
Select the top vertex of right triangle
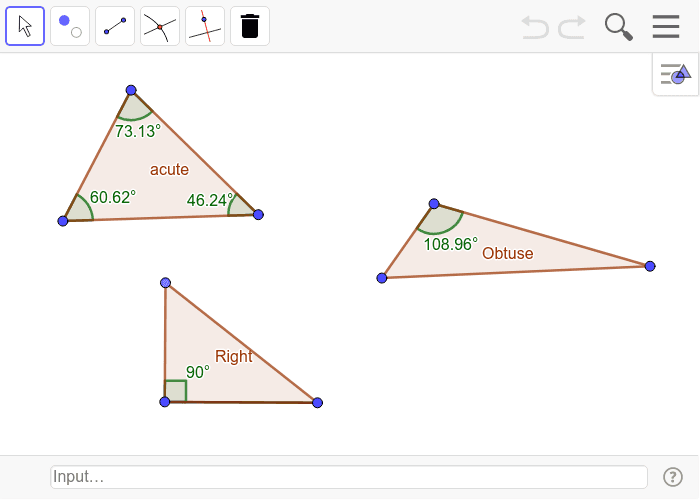(166, 283)
